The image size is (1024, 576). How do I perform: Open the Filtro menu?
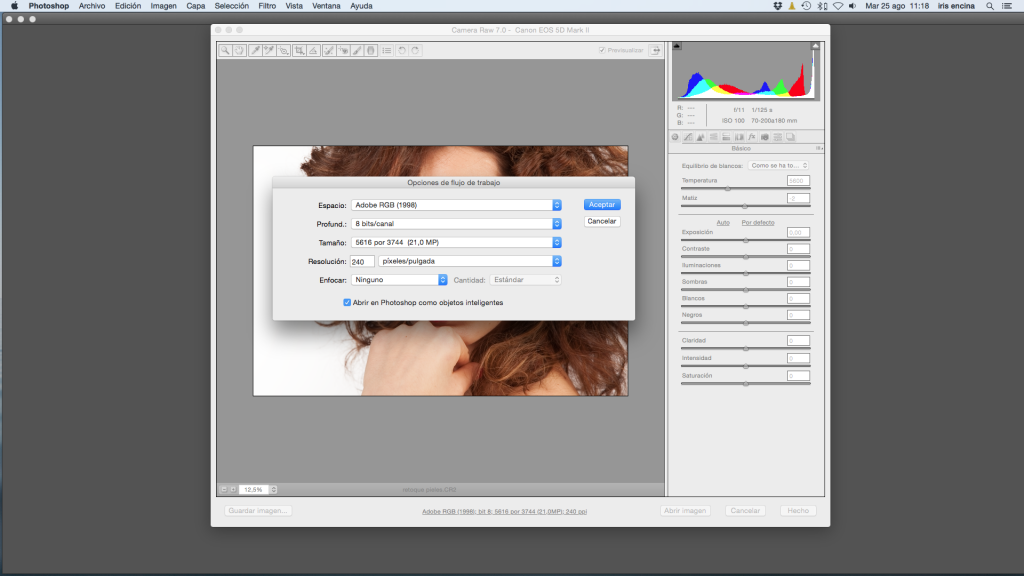point(267,6)
